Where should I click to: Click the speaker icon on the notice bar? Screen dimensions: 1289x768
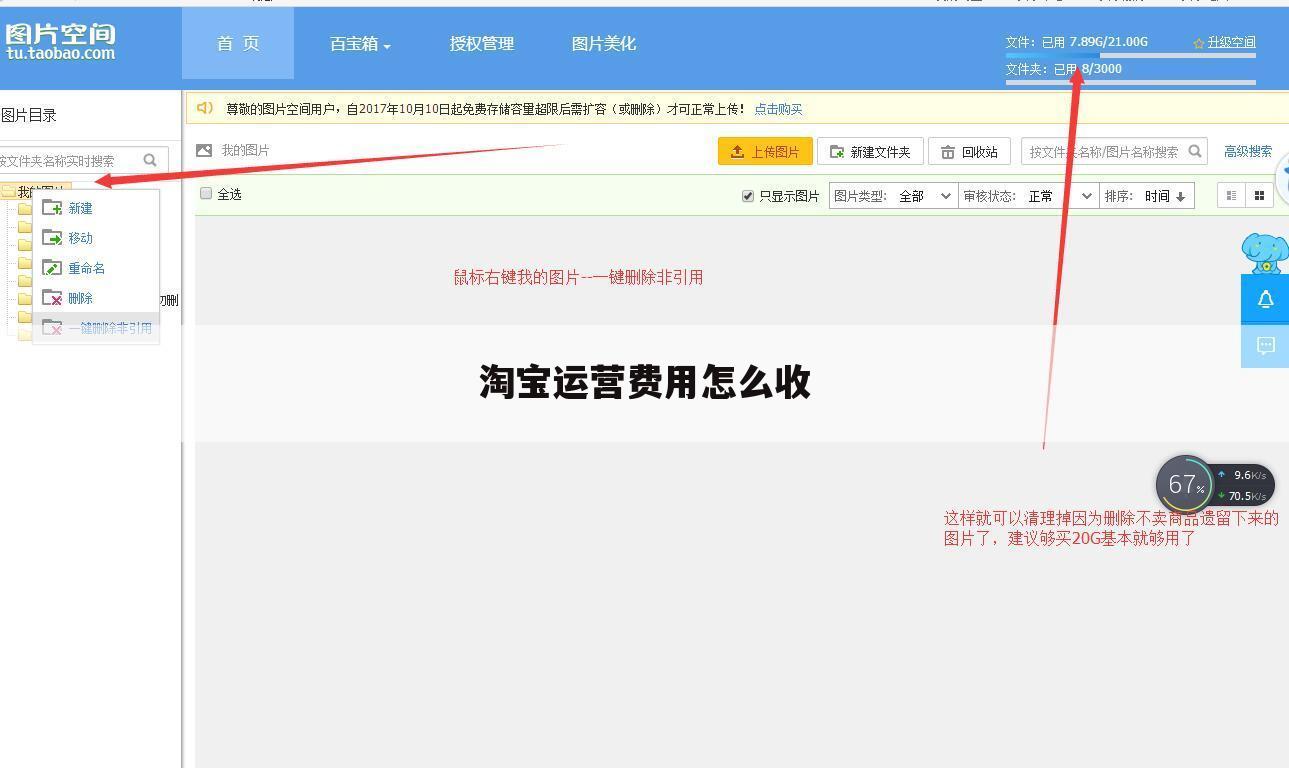pyautogui.click(x=206, y=108)
